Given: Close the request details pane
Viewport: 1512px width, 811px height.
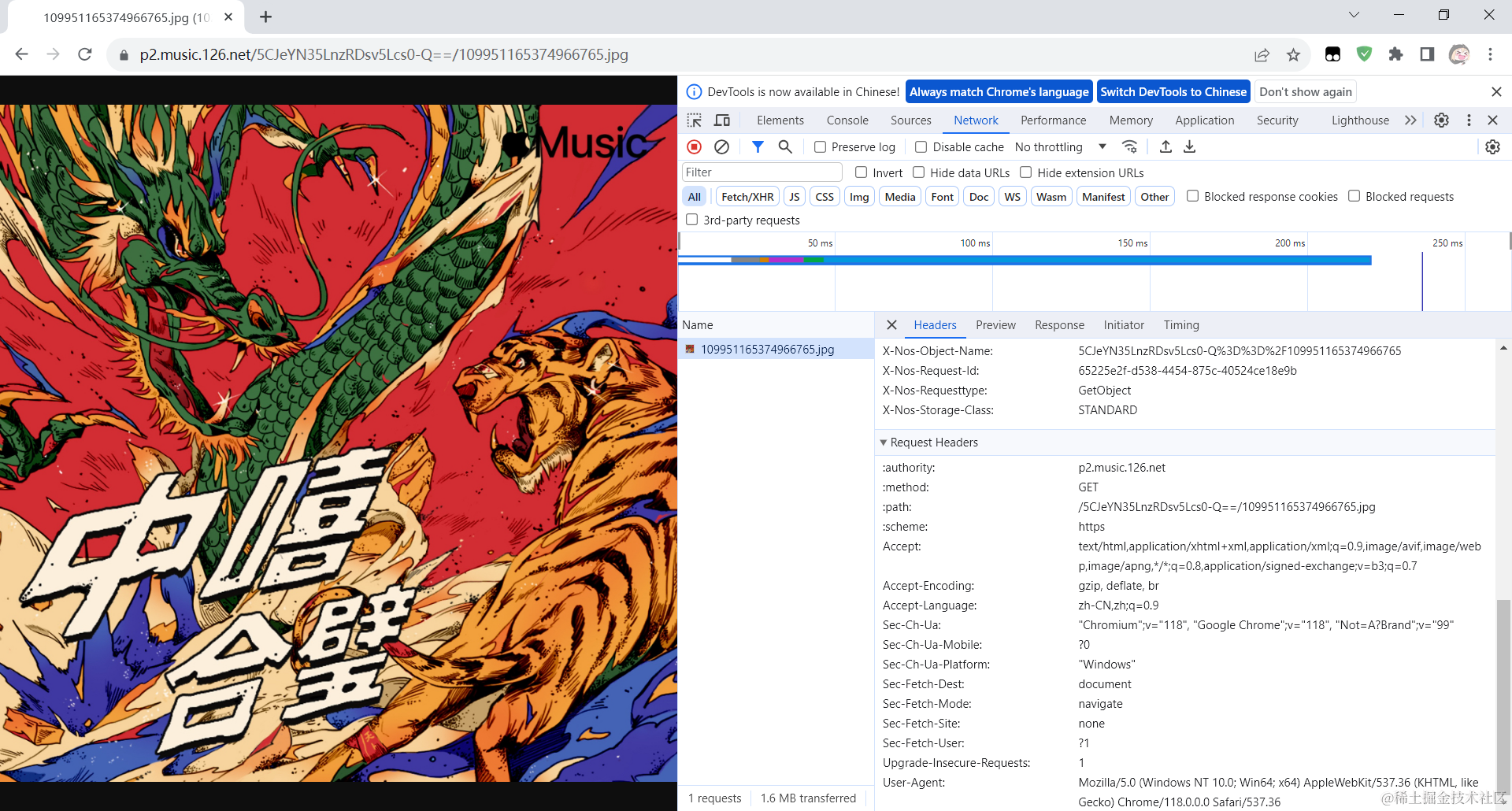Looking at the screenshot, I should pos(891,325).
